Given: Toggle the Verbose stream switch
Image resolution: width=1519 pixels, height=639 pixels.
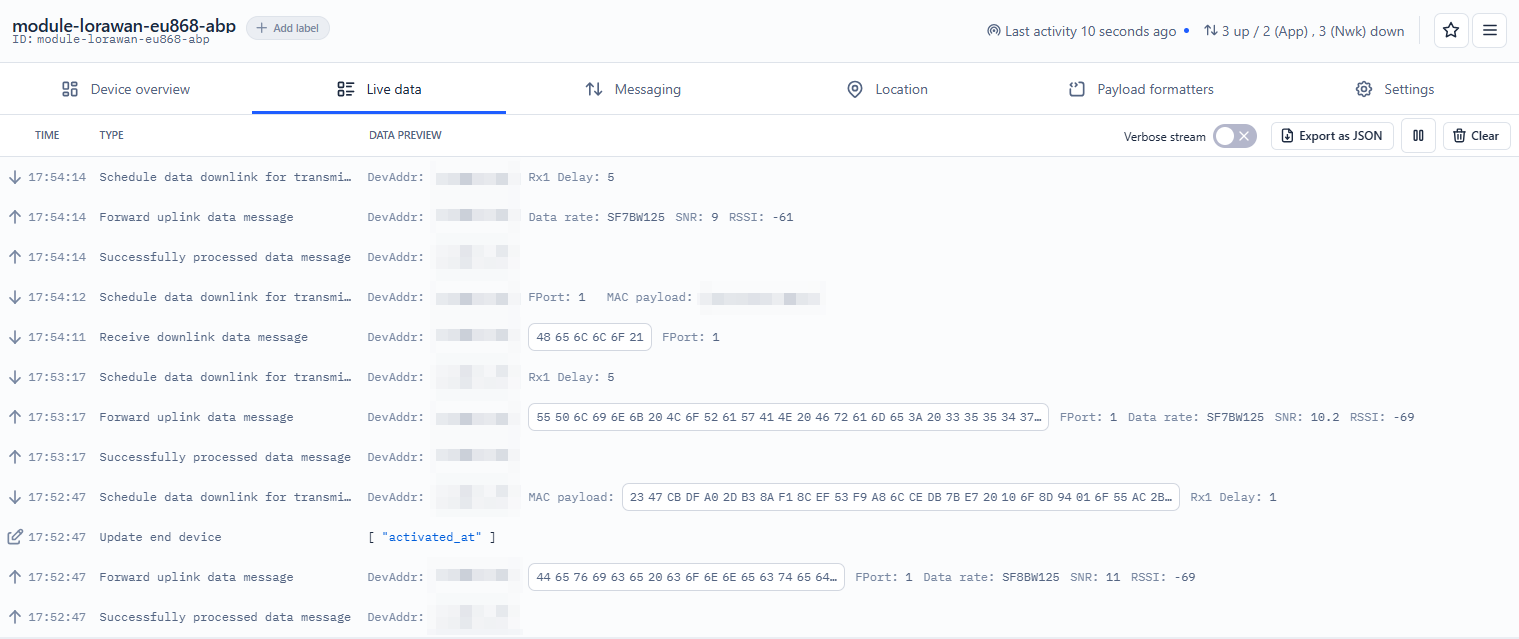Looking at the screenshot, I should [1234, 136].
